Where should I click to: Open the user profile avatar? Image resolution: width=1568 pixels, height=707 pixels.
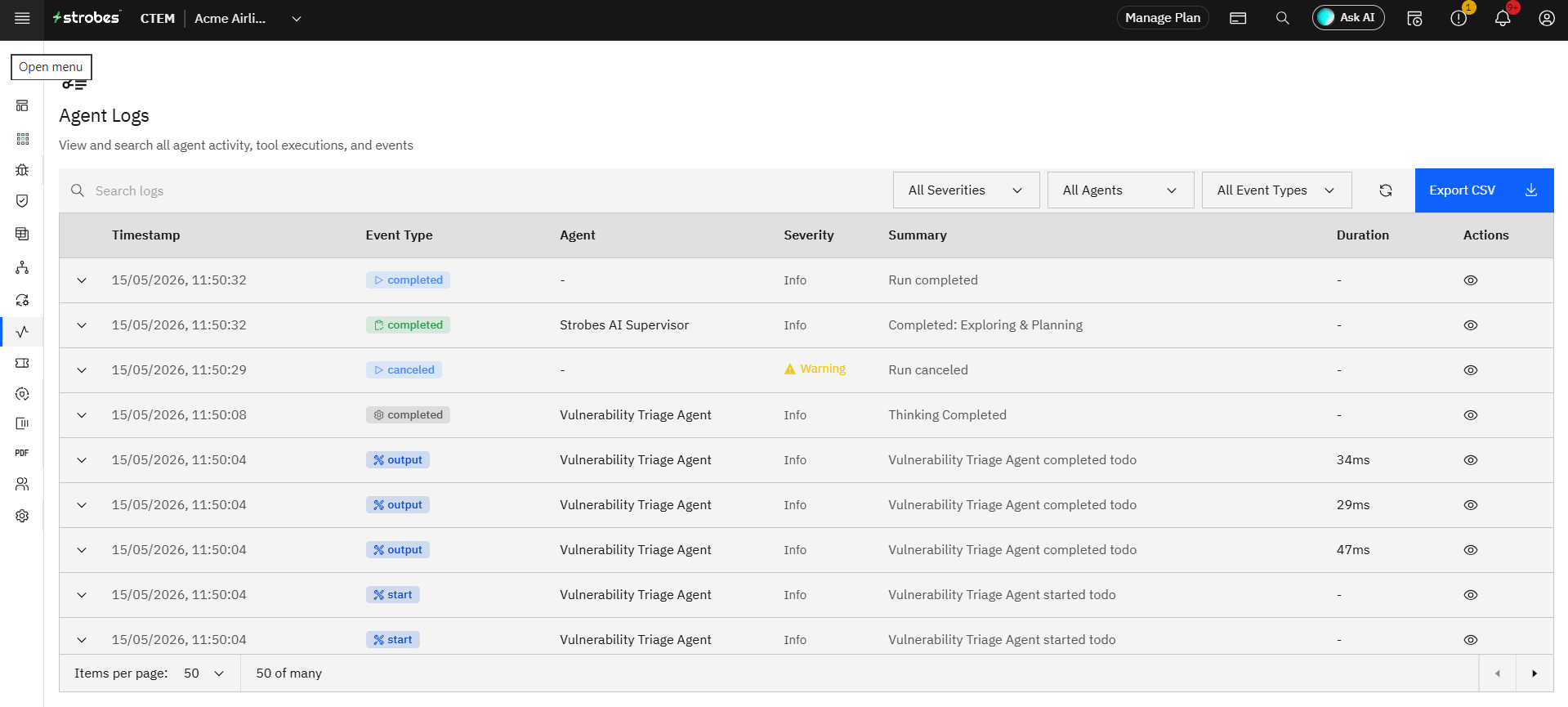[1547, 18]
